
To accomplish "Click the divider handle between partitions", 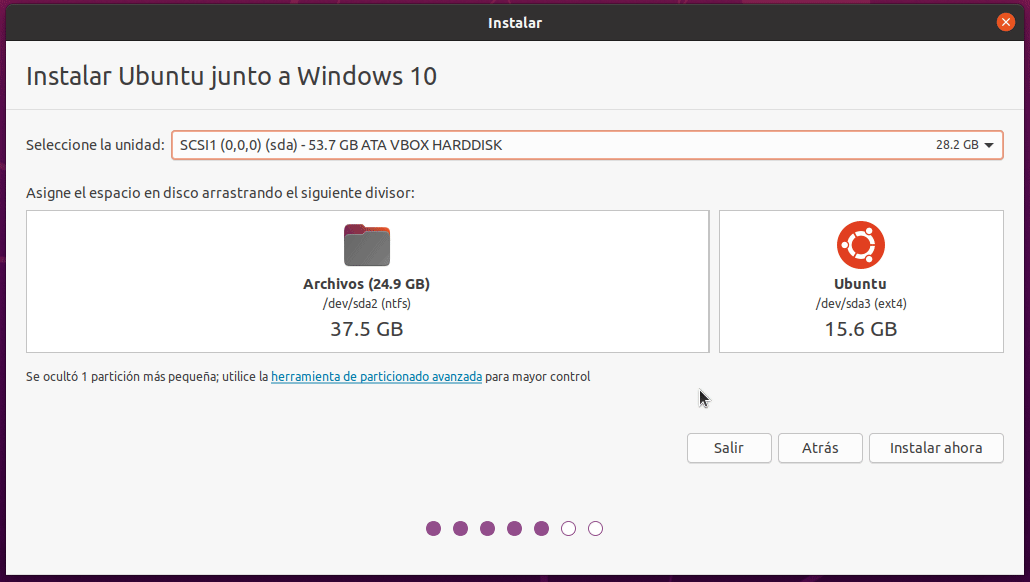I will click(714, 281).
